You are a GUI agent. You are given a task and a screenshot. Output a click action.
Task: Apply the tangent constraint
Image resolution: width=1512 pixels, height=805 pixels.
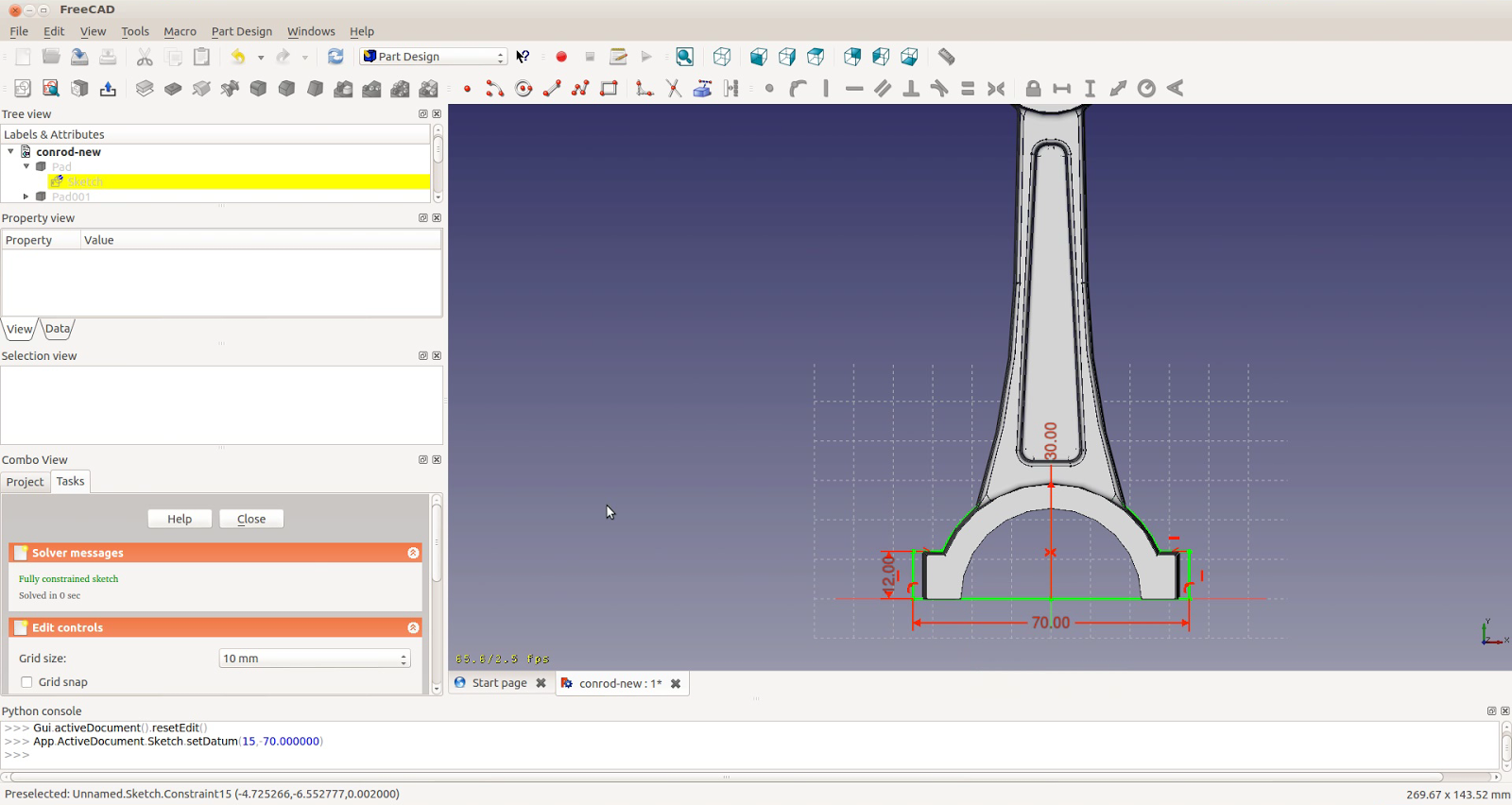point(939,89)
